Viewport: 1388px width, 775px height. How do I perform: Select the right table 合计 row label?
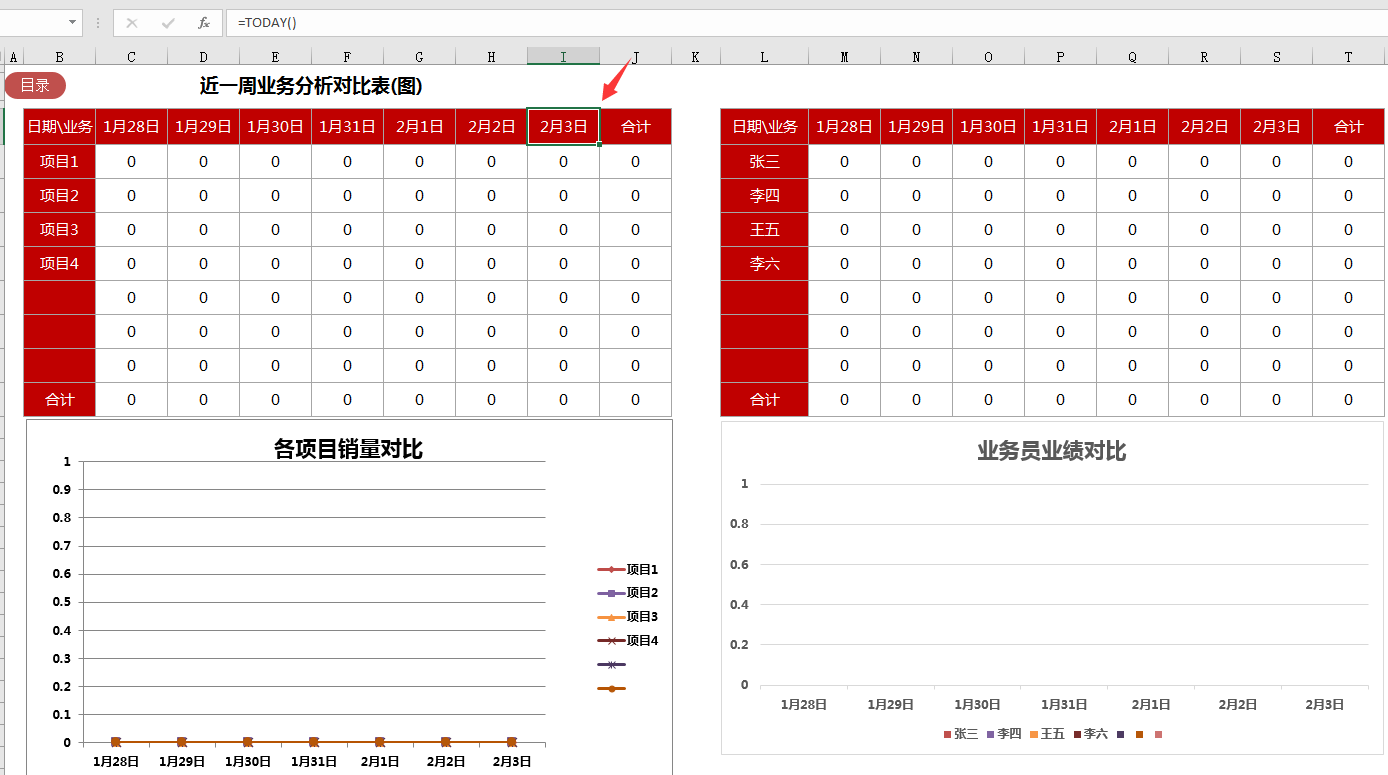point(764,400)
